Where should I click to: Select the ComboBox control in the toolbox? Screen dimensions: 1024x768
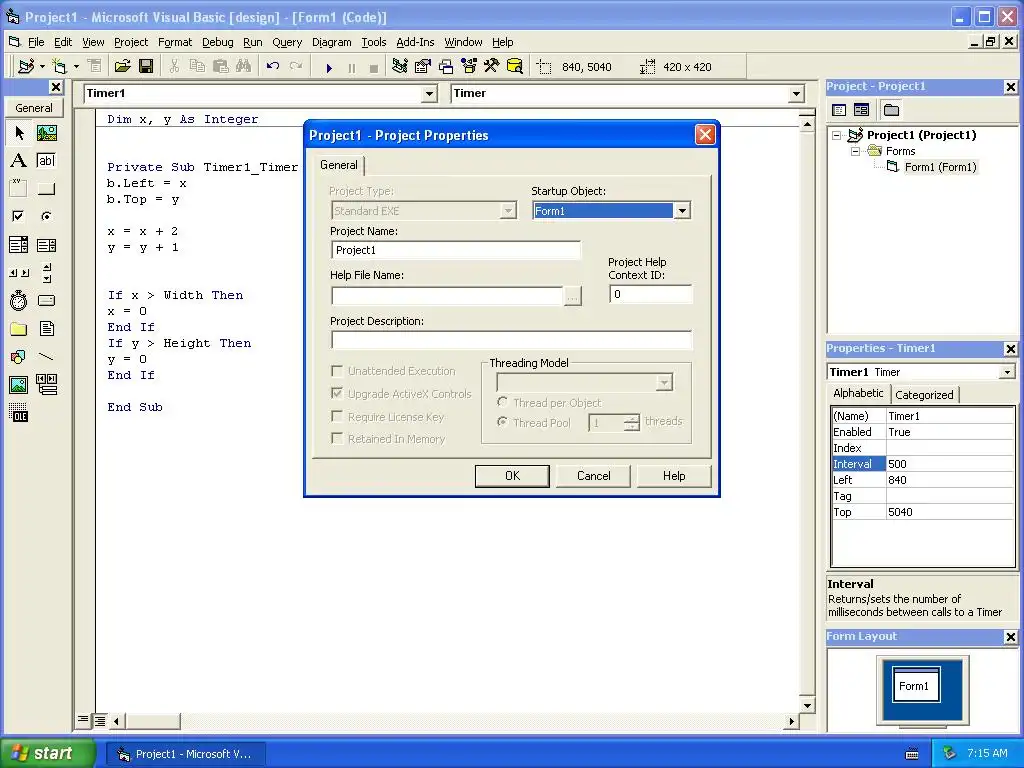(x=19, y=245)
